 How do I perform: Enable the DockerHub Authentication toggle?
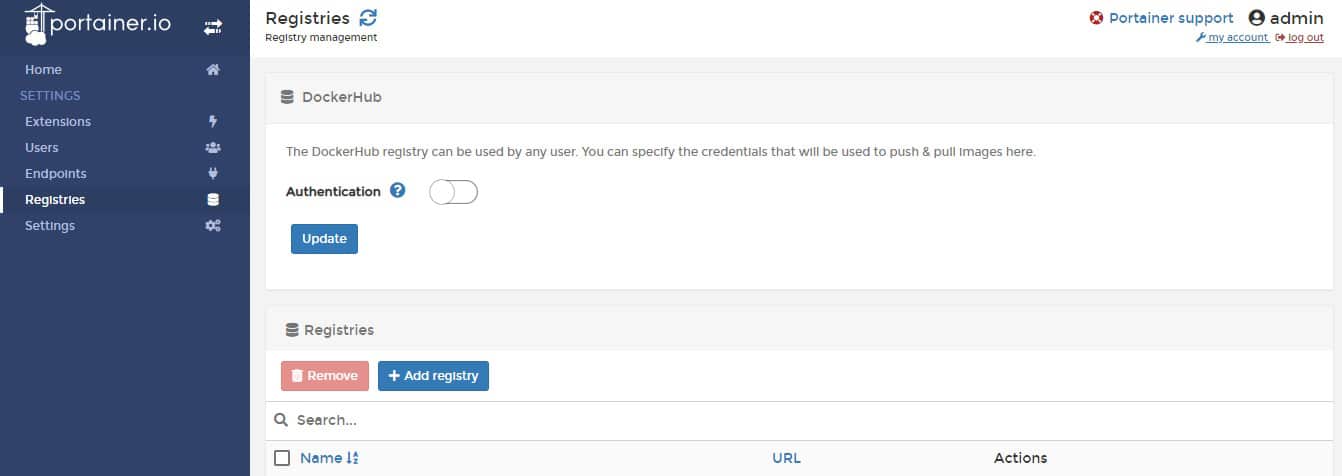(x=453, y=192)
